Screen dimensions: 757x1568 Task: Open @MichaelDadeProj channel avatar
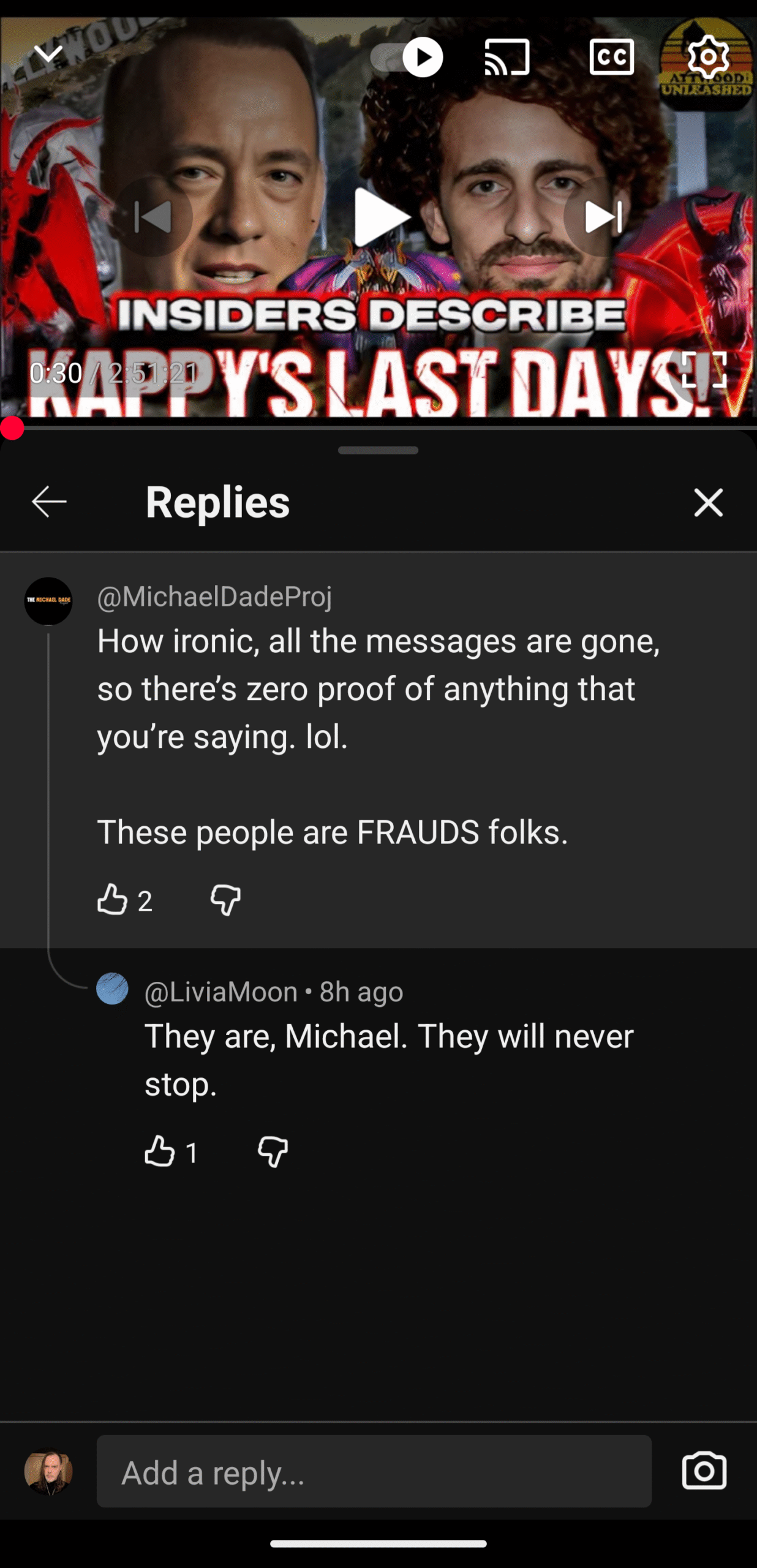tap(48, 601)
